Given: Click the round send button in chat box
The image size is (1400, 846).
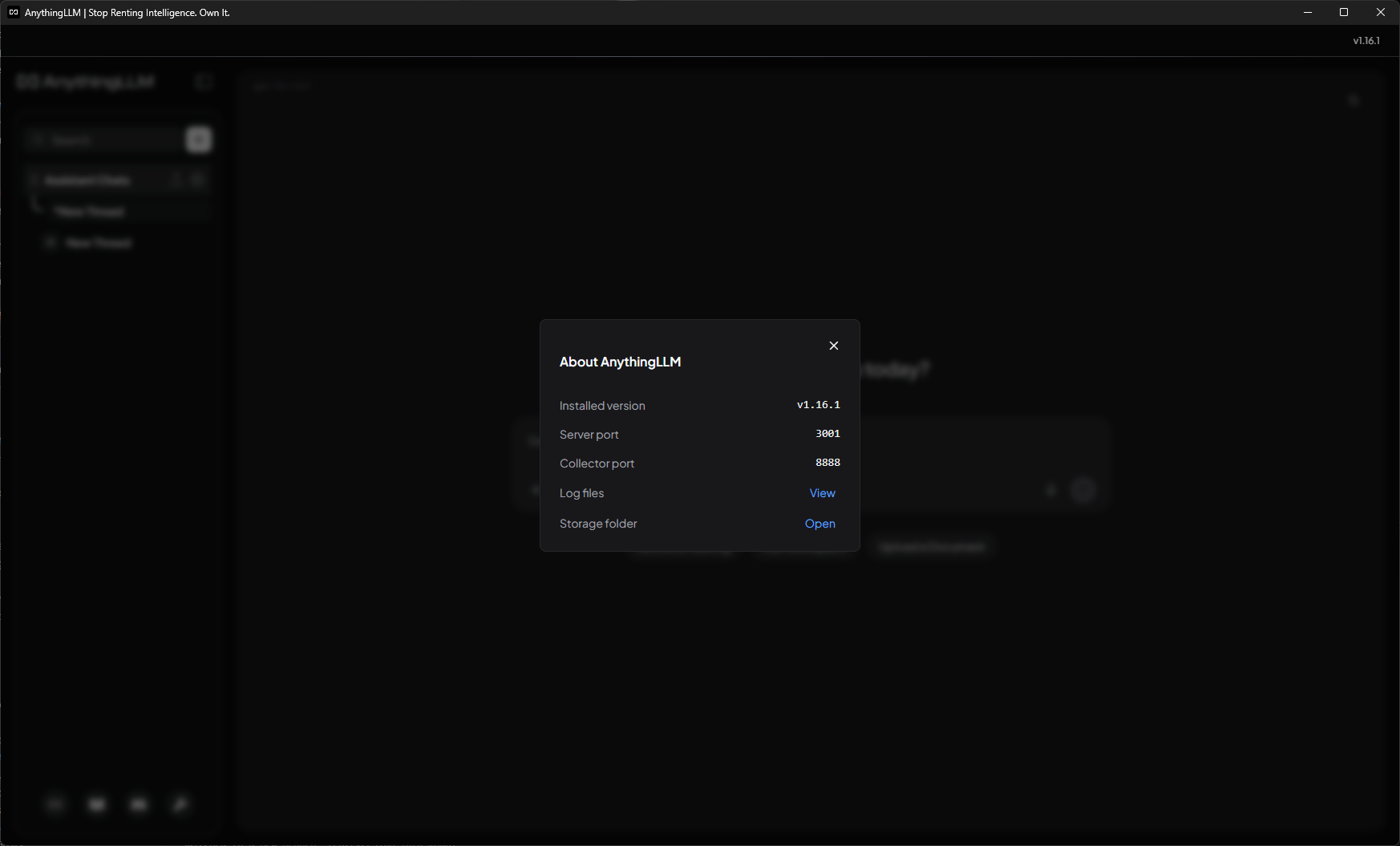Looking at the screenshot, I should 1083,490.
